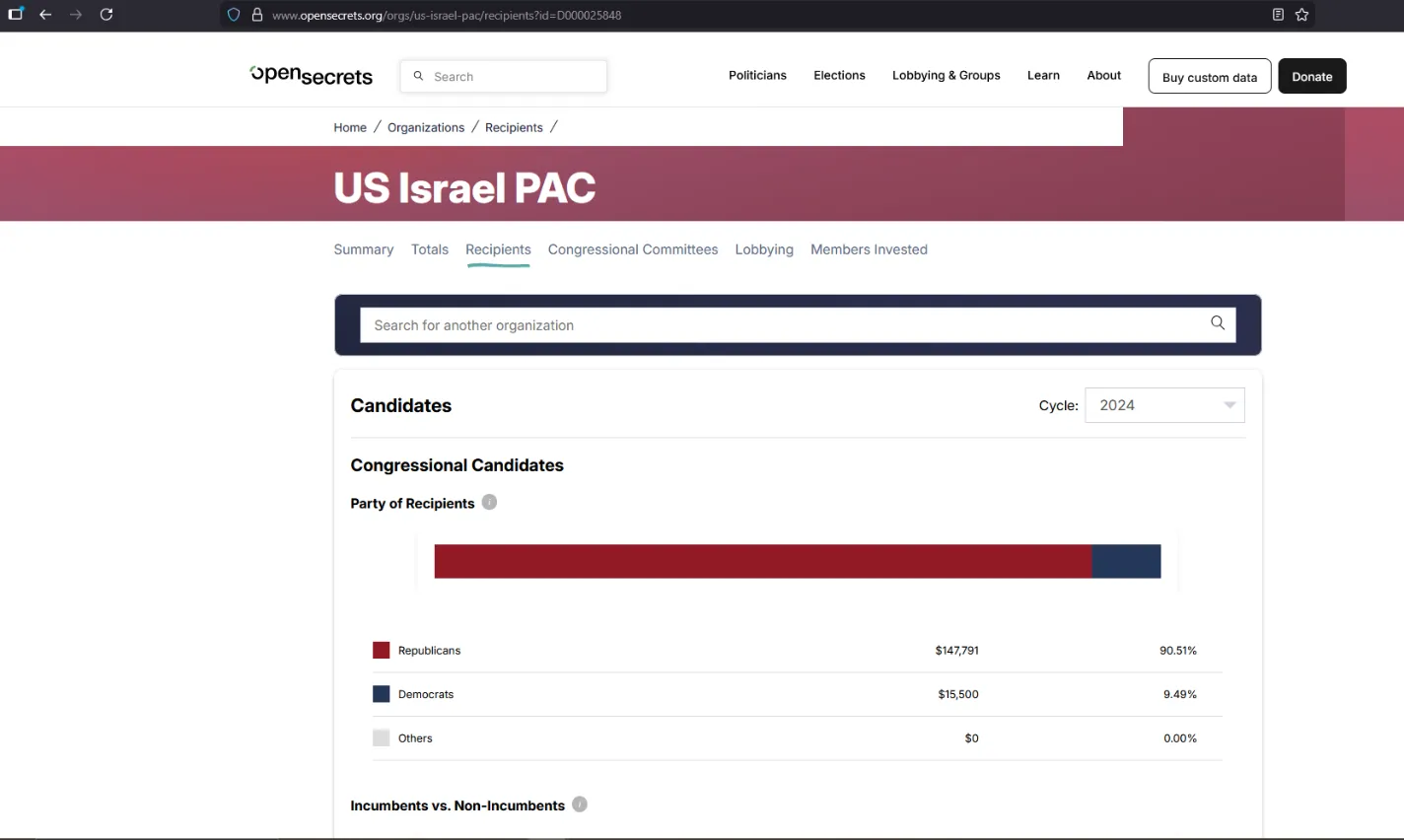
Task: Click the Congressional Candidates heading
Action: [457, 465]
